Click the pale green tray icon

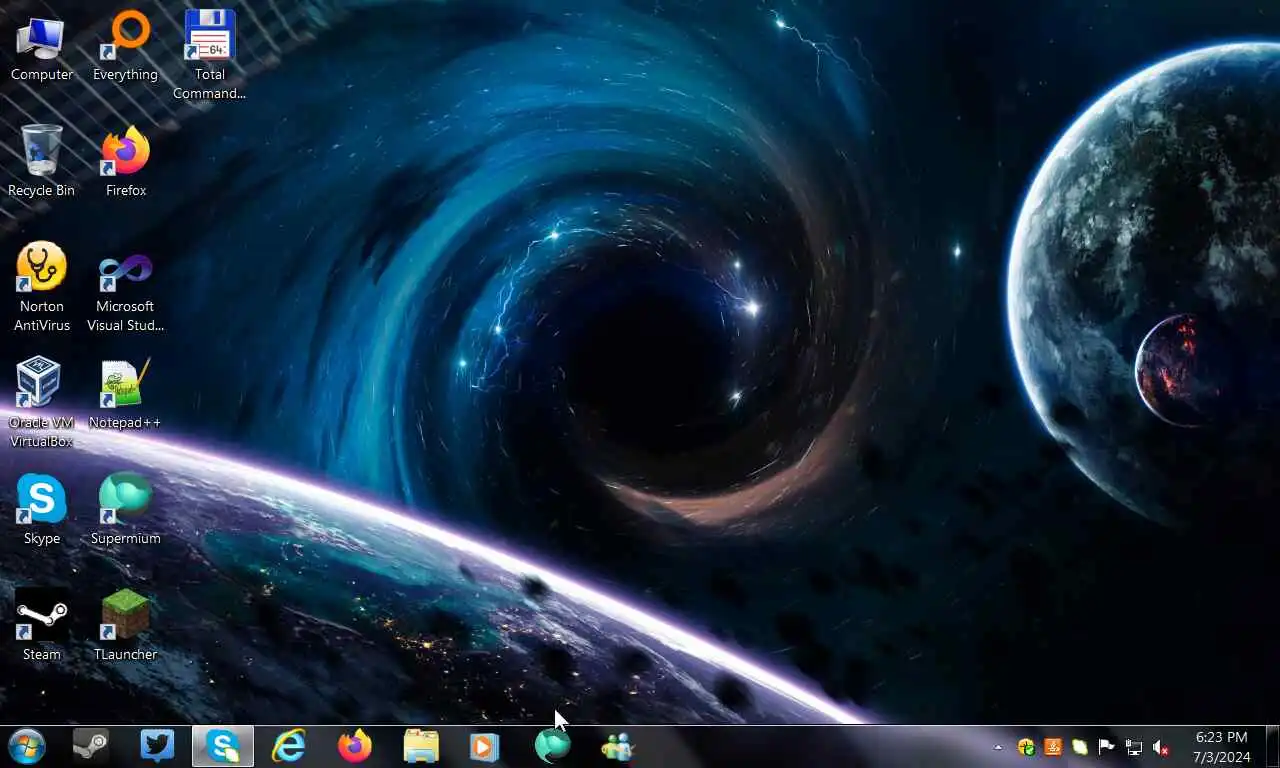coord(1080,747)
